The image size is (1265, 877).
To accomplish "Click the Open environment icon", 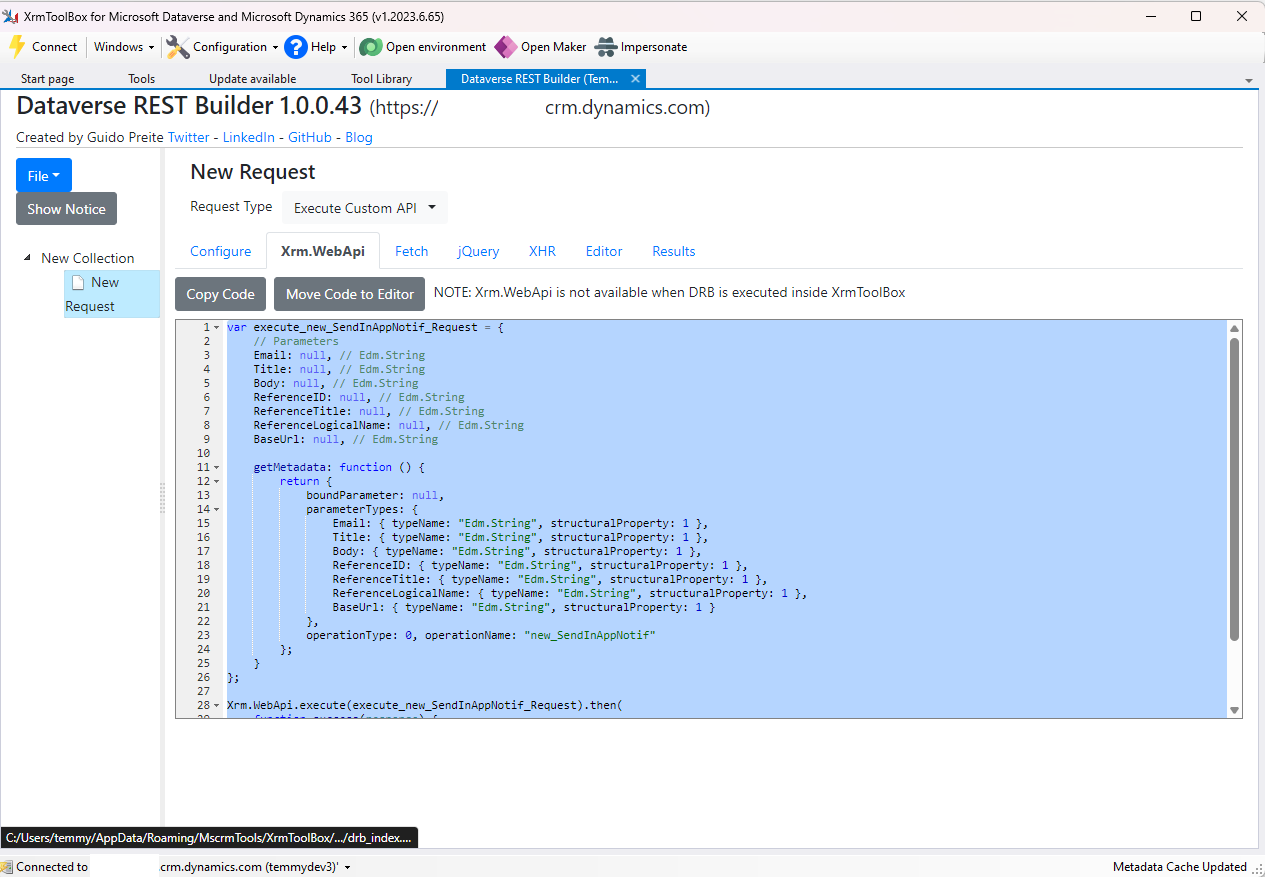I will 371,47.
